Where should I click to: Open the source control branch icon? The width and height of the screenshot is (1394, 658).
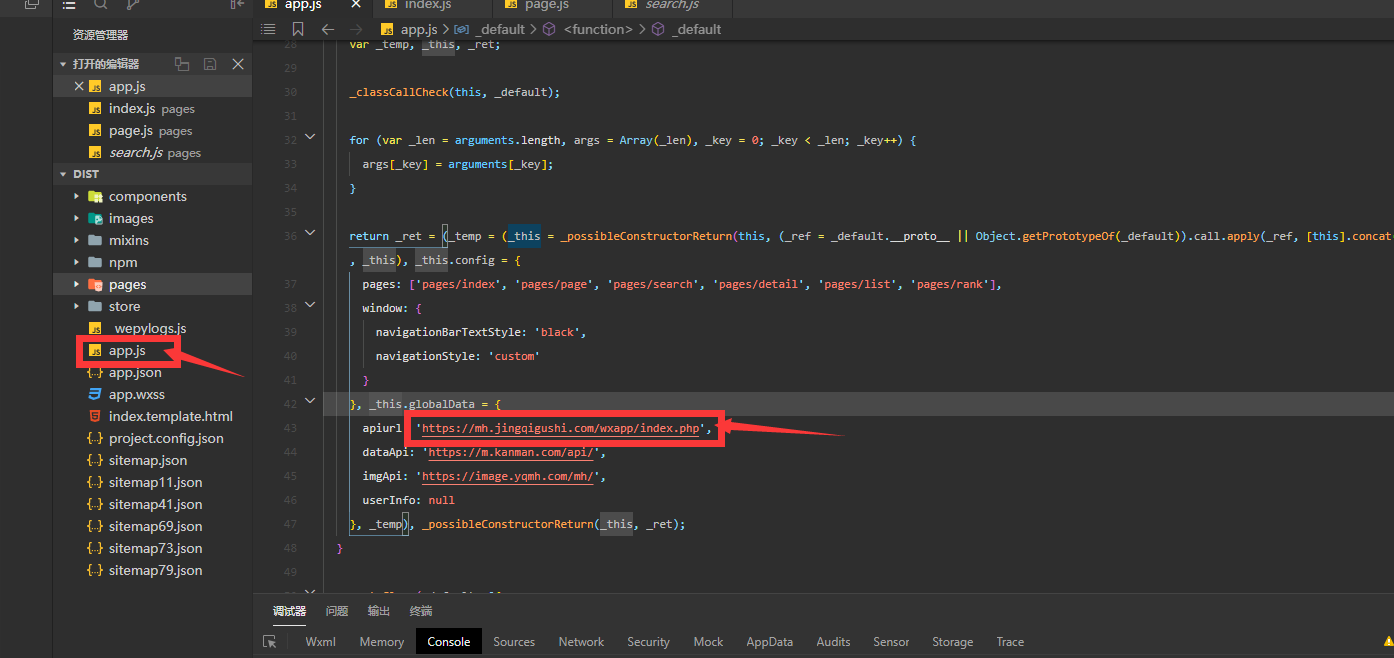point(133,5)
